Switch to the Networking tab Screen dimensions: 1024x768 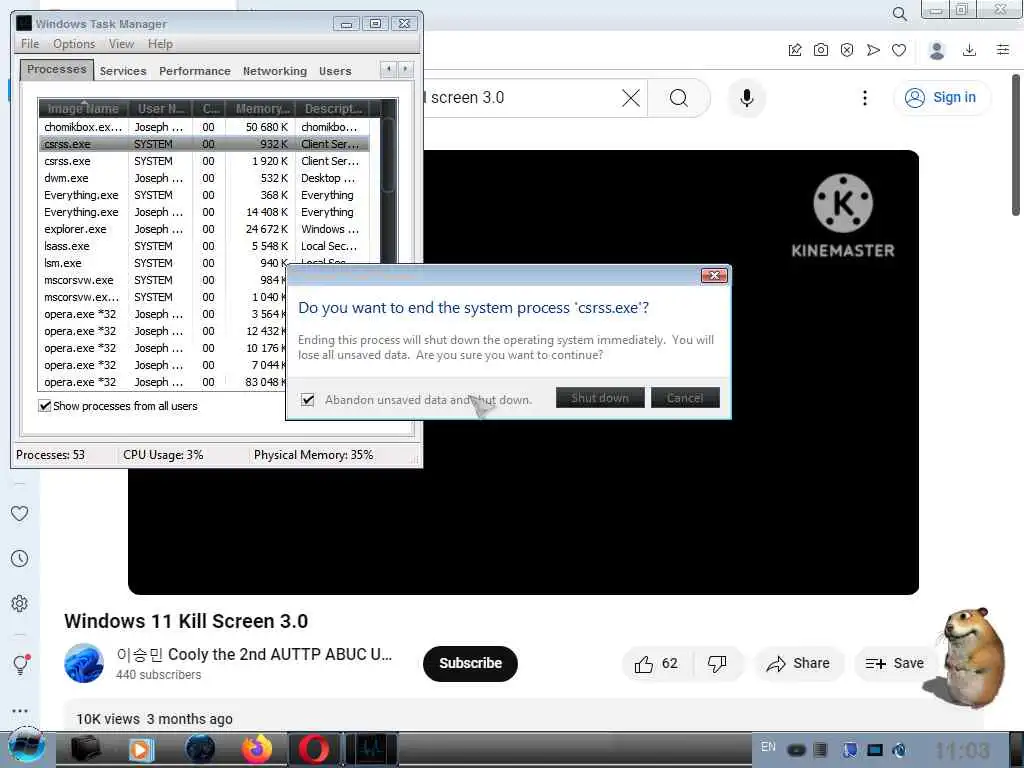coord(275,71)
